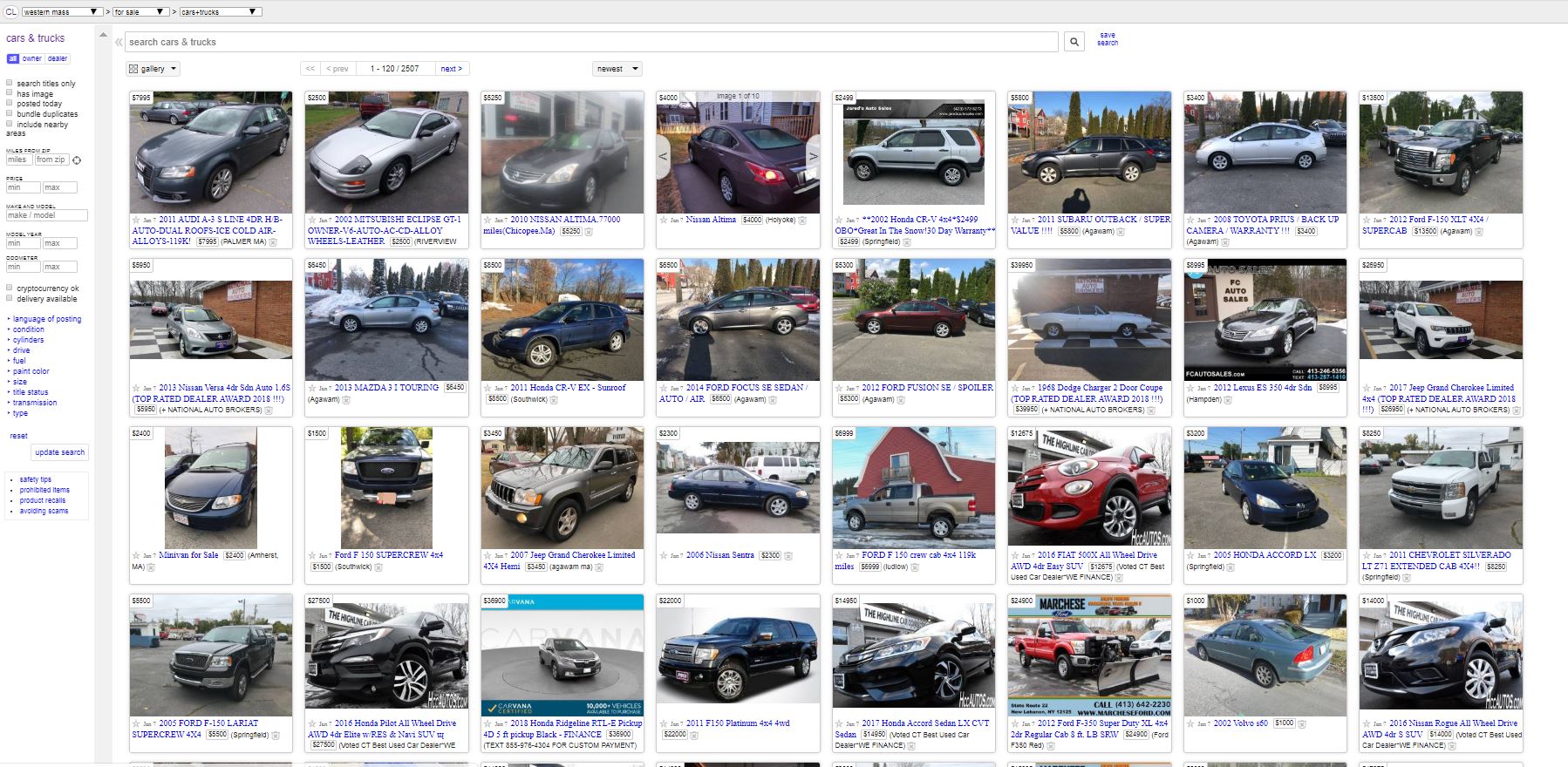1568x767 pixels.
Task: Star the 2013 Mazda 3 I Touring listing
Action: click(311, 388)
